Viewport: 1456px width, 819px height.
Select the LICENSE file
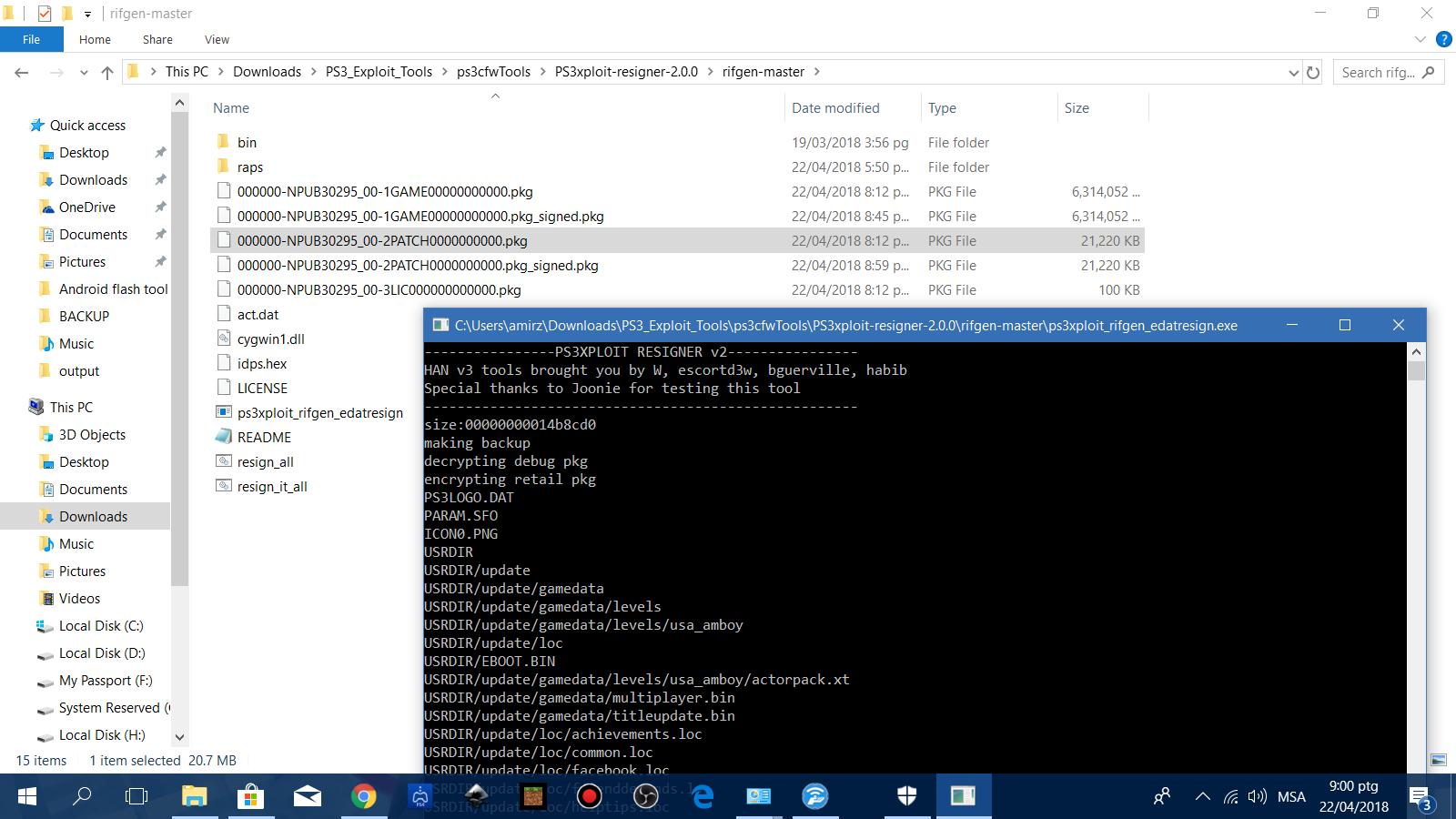(x=262, y=389)
